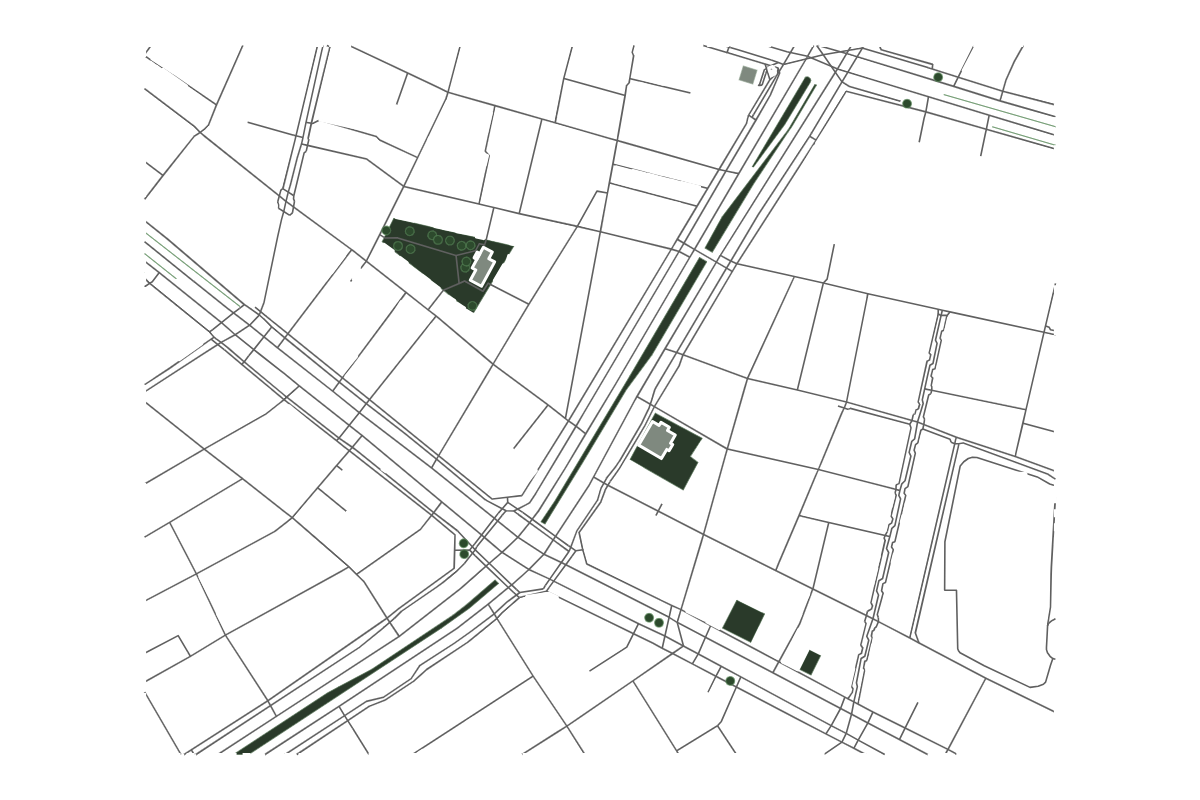Click the small narrow dark green parcel
This screenshot has width=1200, height=800.
click(x=810, y=662)
